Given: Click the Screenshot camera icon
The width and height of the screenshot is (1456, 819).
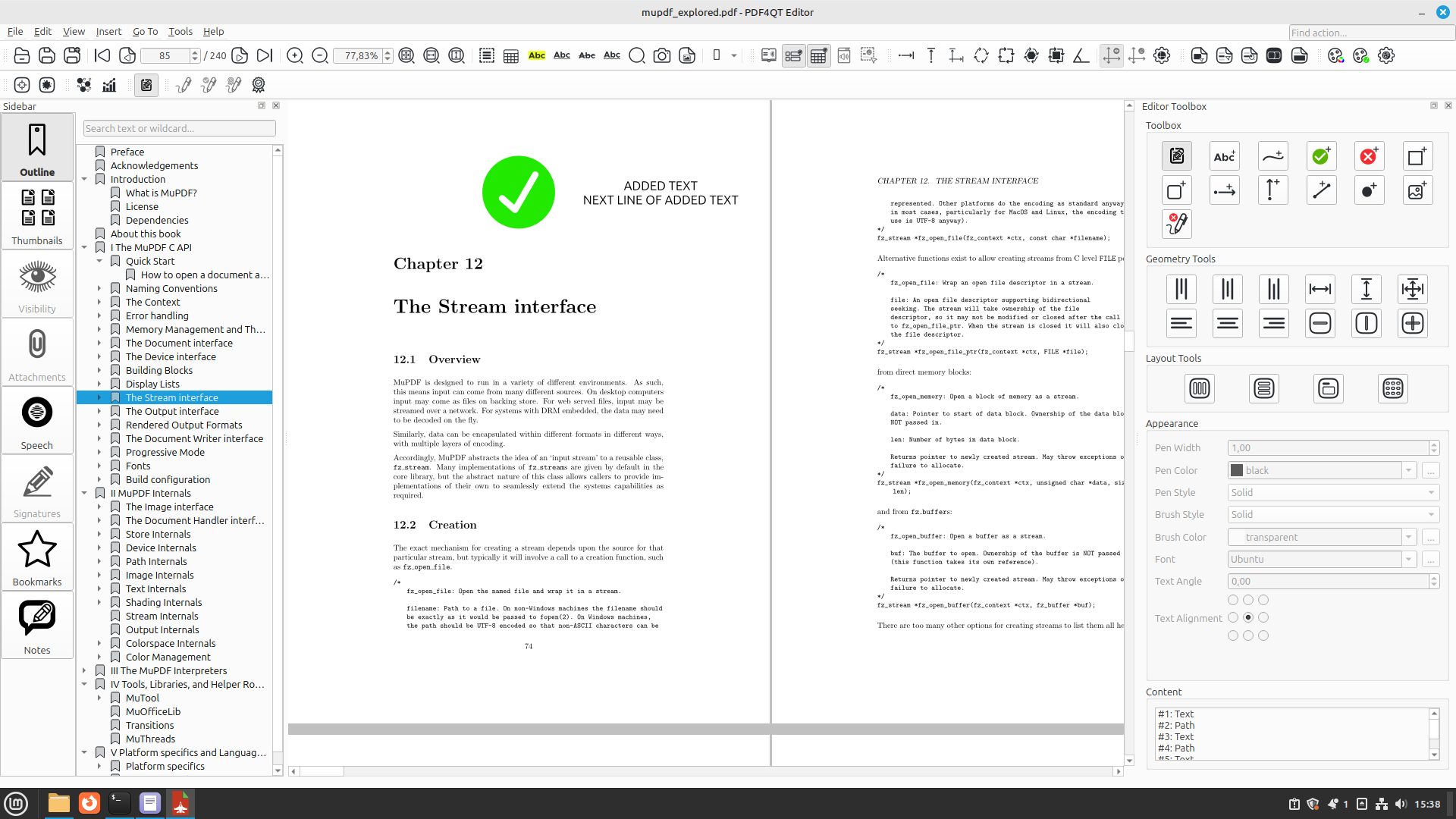Looking at the screenshot, I should (662, 55).
